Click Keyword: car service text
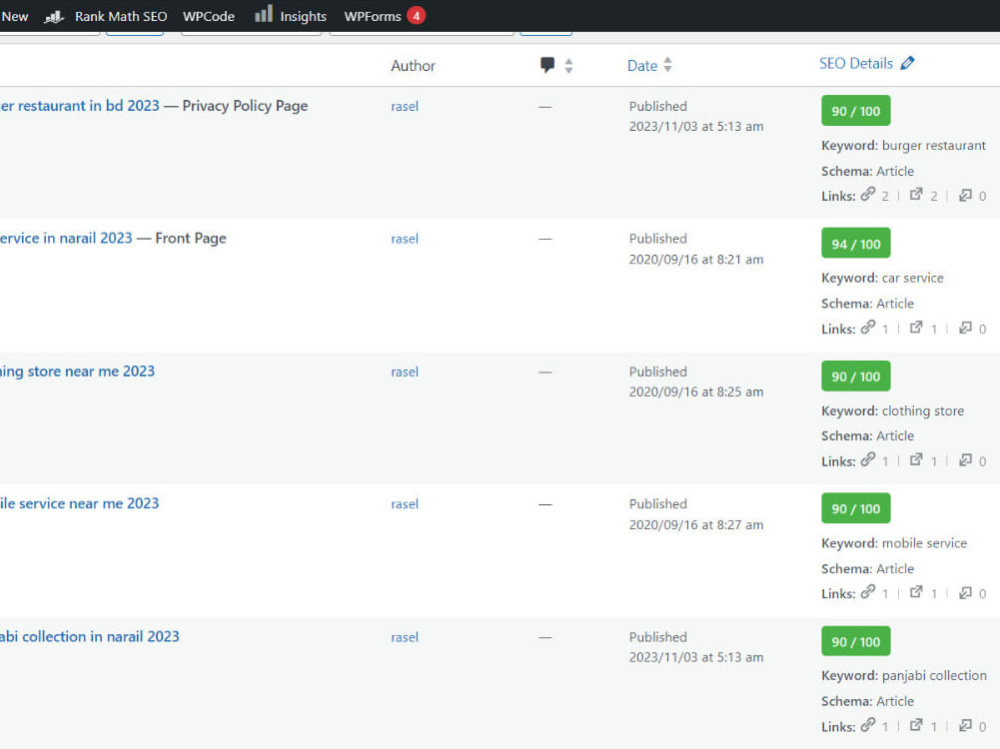1000x749 pixels. pyautogui.click(x=882, y=278)
